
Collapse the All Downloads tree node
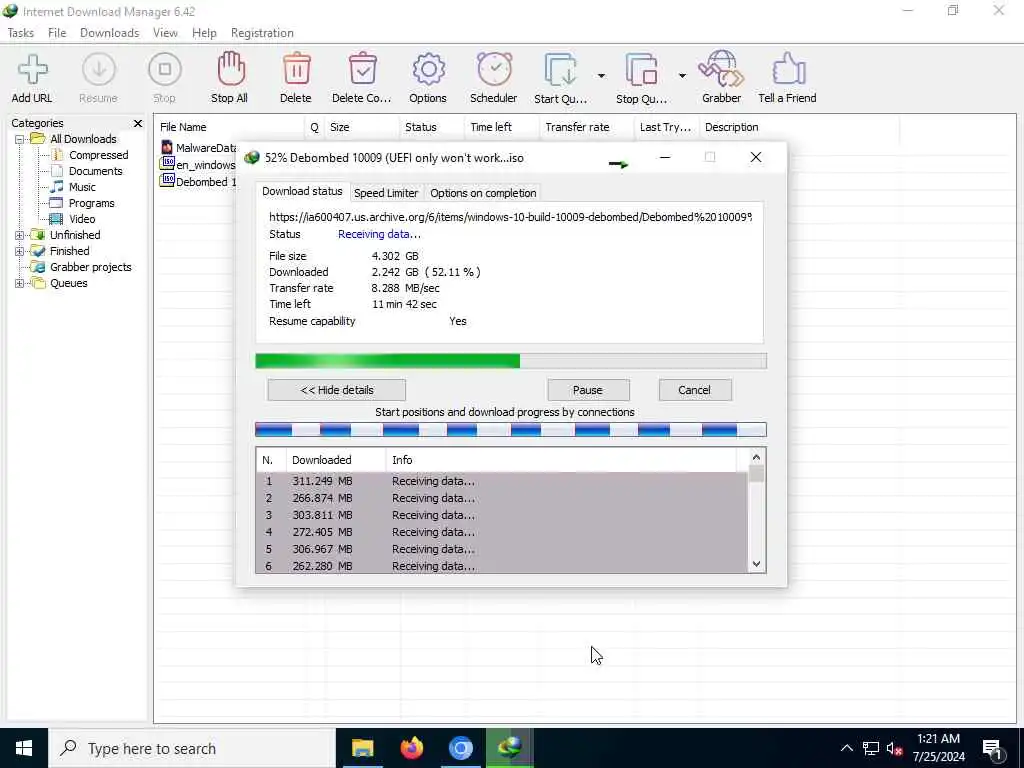(x=20, y=139)
